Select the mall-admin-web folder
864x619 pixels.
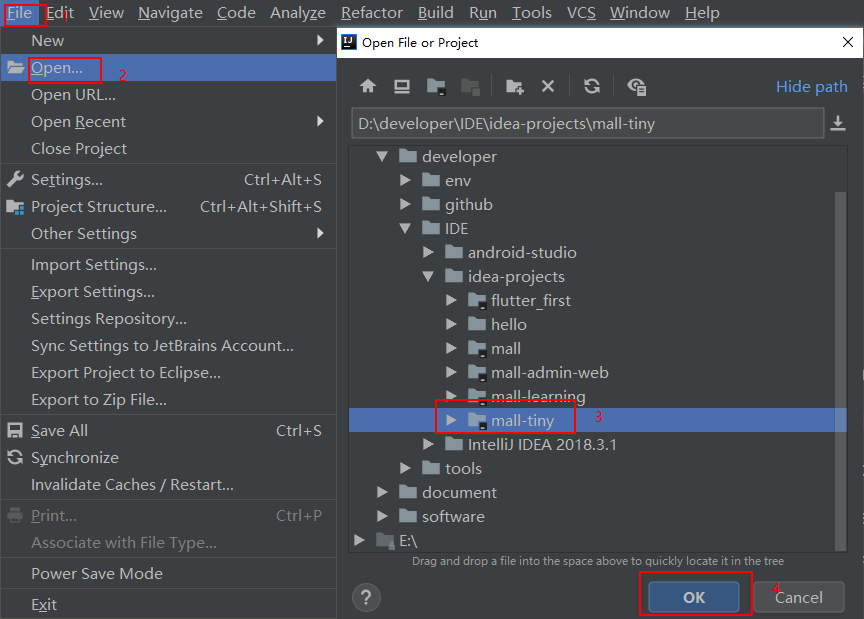[x=549, y=372]
